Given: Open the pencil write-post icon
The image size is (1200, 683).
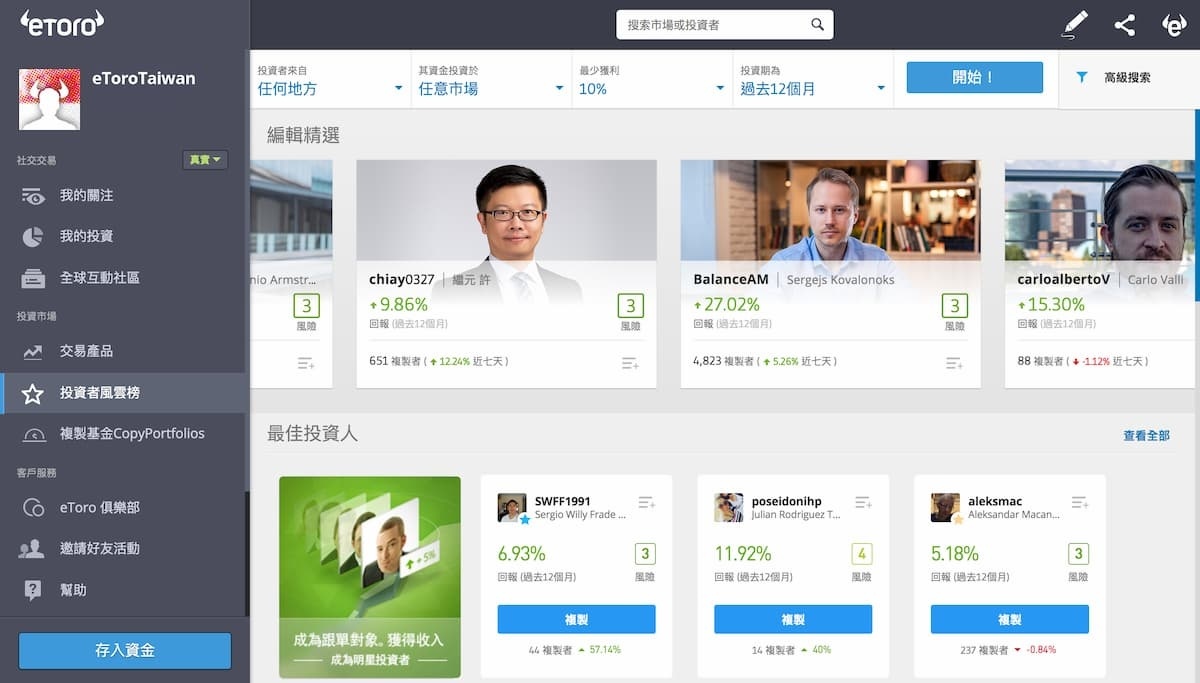Looking at the screenshot, I should click(x=1074, y=25).
